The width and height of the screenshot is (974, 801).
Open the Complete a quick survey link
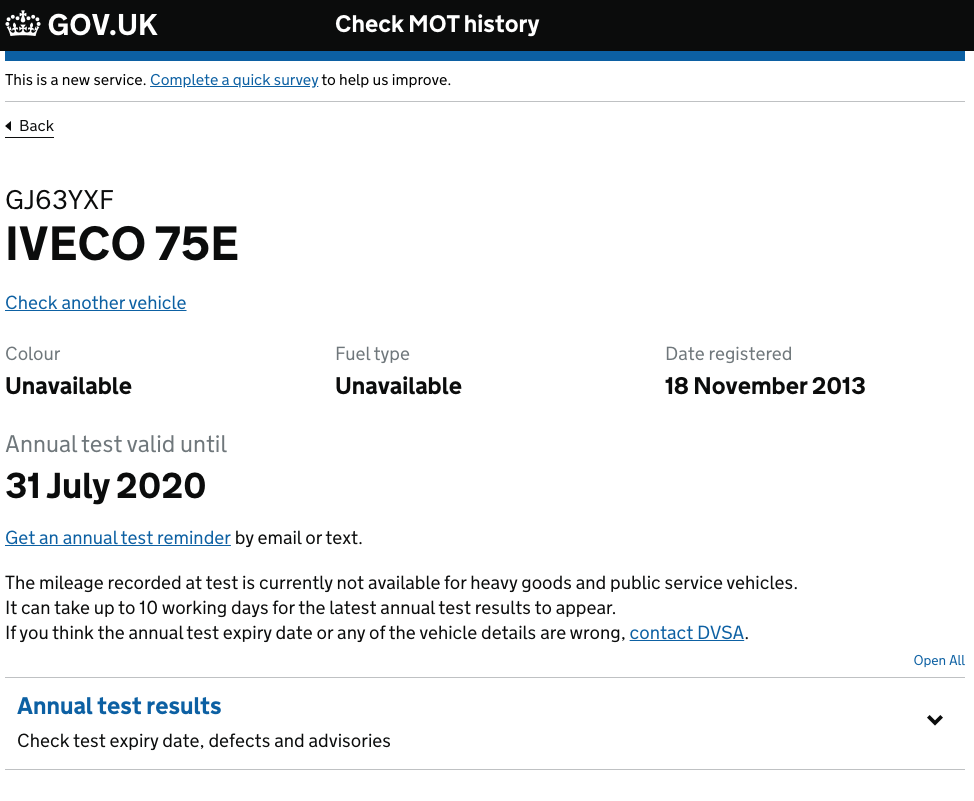pyautogui.click(x=234, y=80)
